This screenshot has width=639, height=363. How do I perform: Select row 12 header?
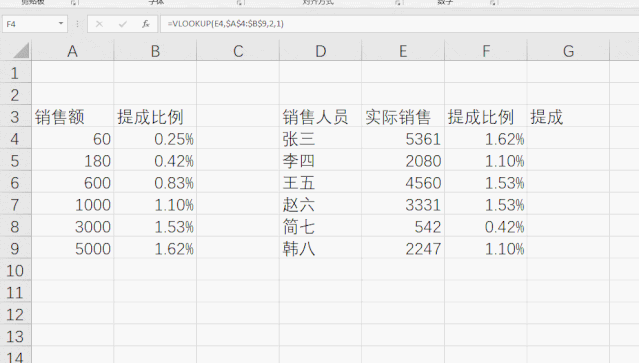15,314
